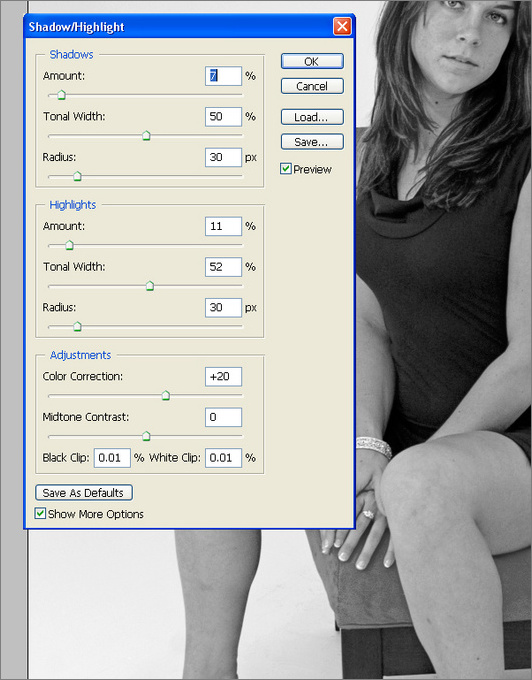Click the Color Correction slider handle
532x680 pixels.
click(166, 396)
